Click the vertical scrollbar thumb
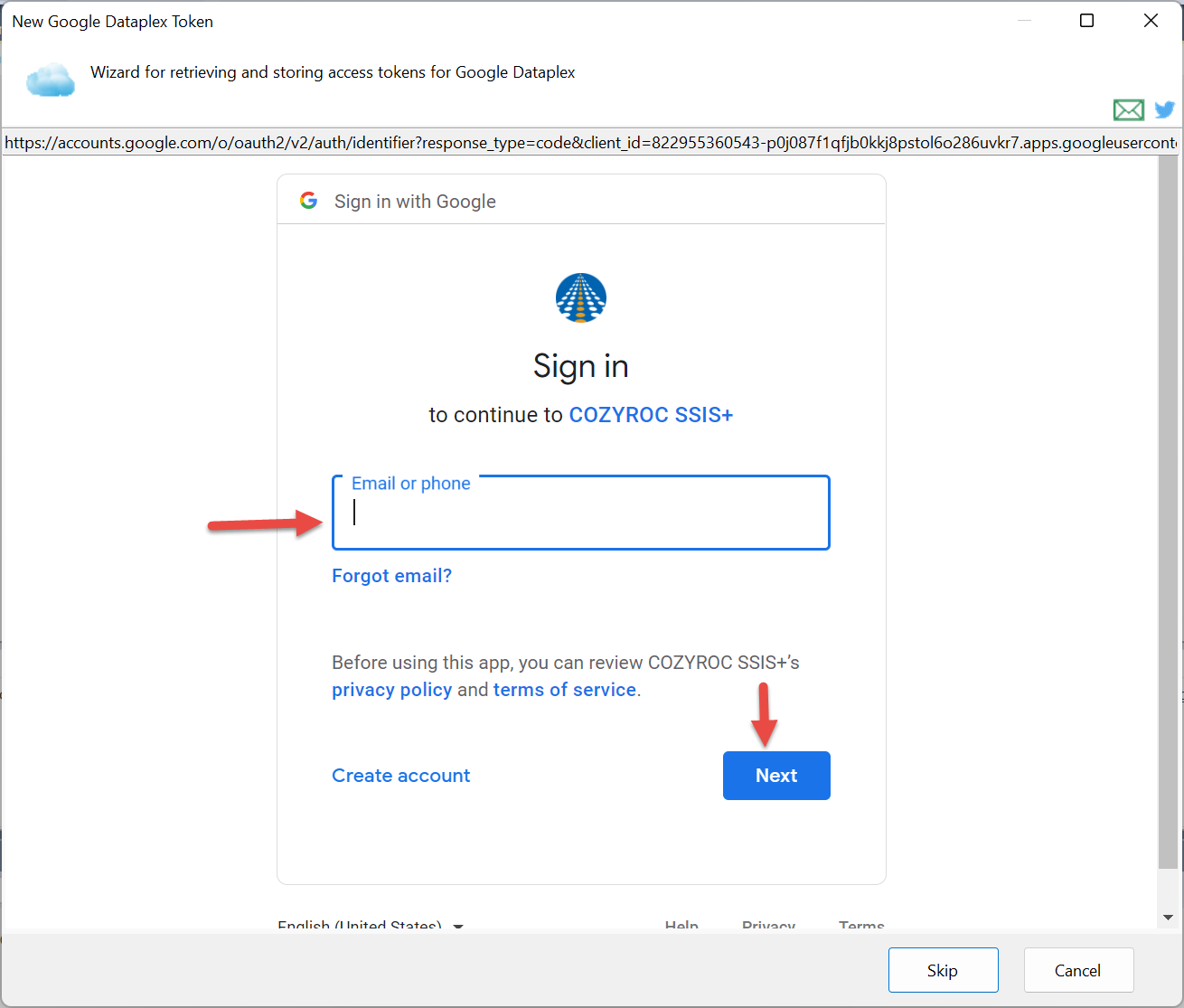Viewport: 1184px width, 1008px height. click(1168, 512)
